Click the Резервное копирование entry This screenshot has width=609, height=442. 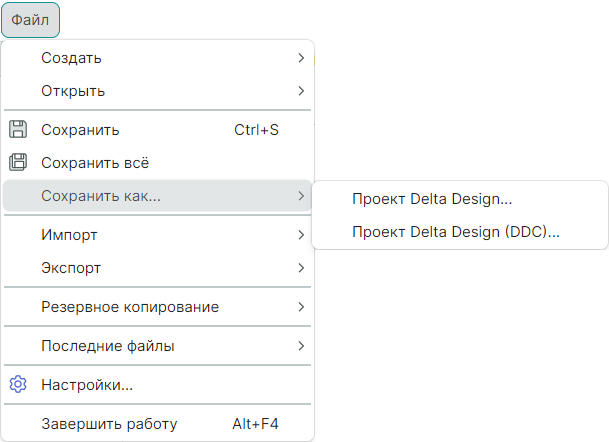click(x=129, y=307)
